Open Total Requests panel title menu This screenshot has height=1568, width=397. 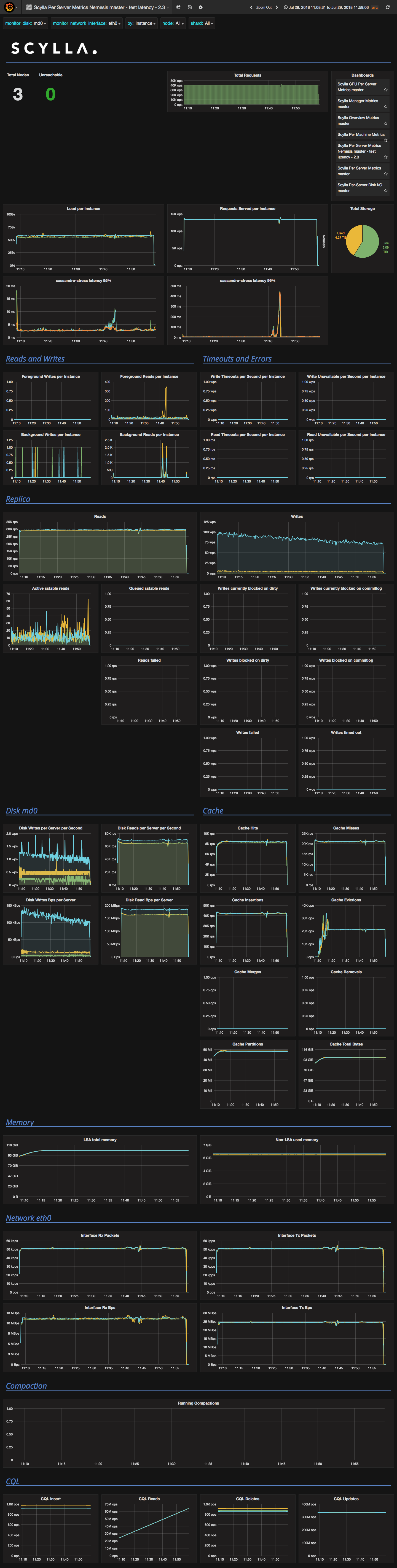[x=247, y=76]
